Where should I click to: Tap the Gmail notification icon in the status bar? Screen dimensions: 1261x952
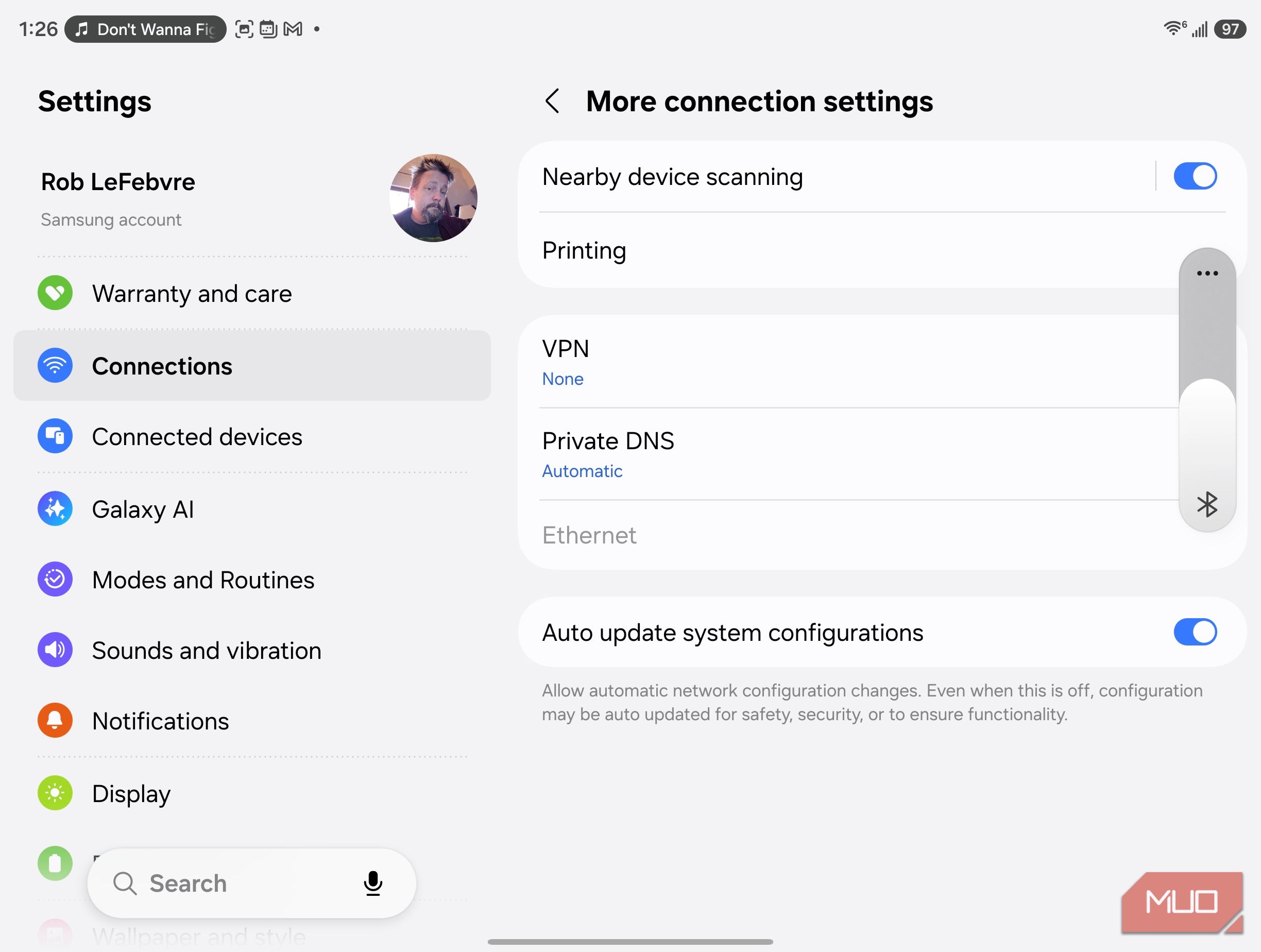(x=293, y=28)
